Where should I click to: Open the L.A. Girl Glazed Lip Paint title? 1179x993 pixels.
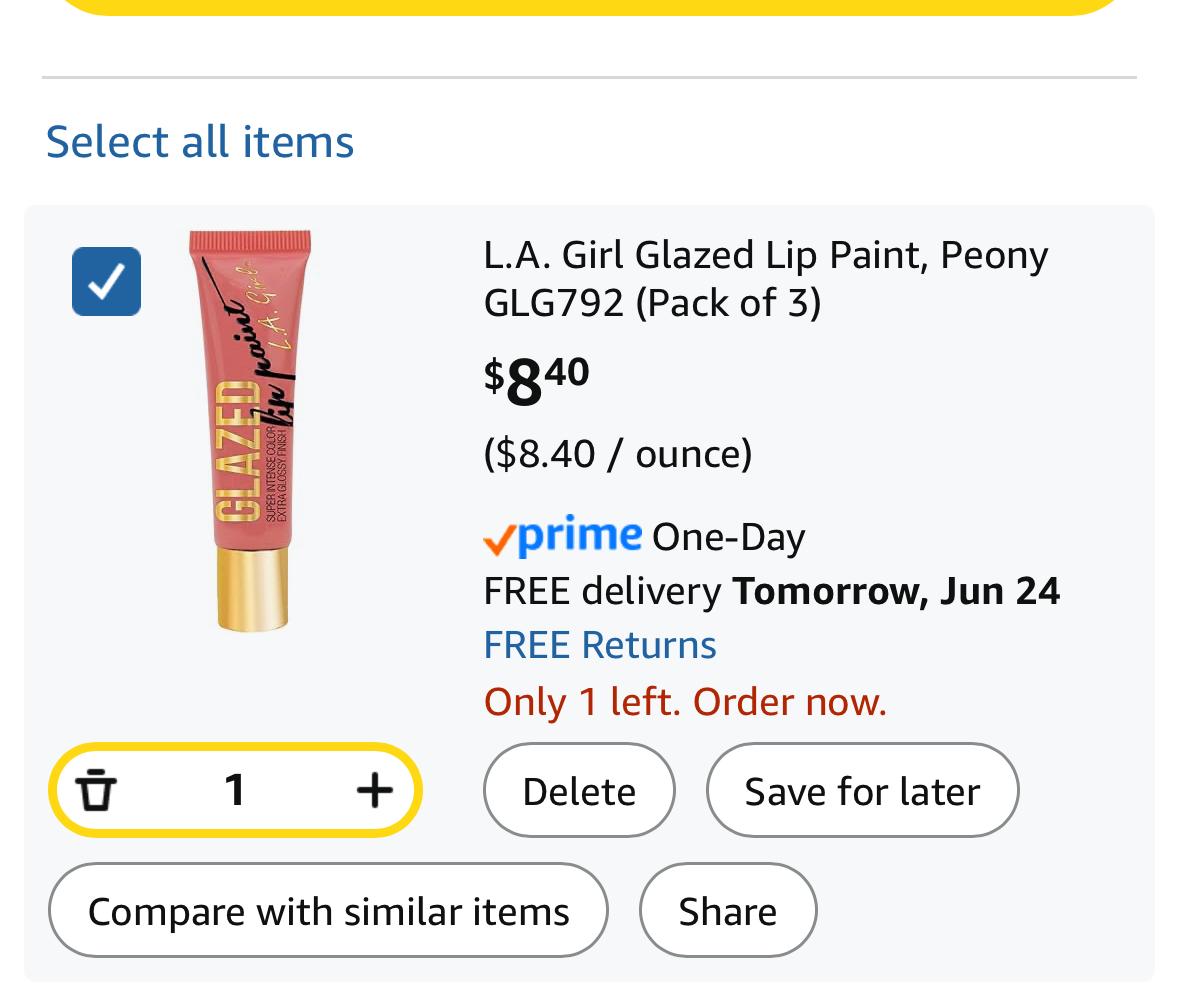click(765, 279)
